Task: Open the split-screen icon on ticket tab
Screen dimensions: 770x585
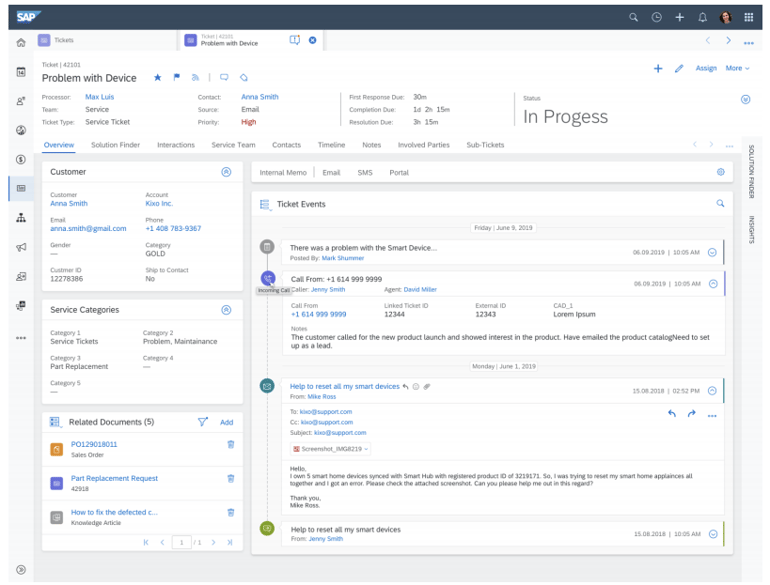Action: pyautogui.click(x=295, y=40)
